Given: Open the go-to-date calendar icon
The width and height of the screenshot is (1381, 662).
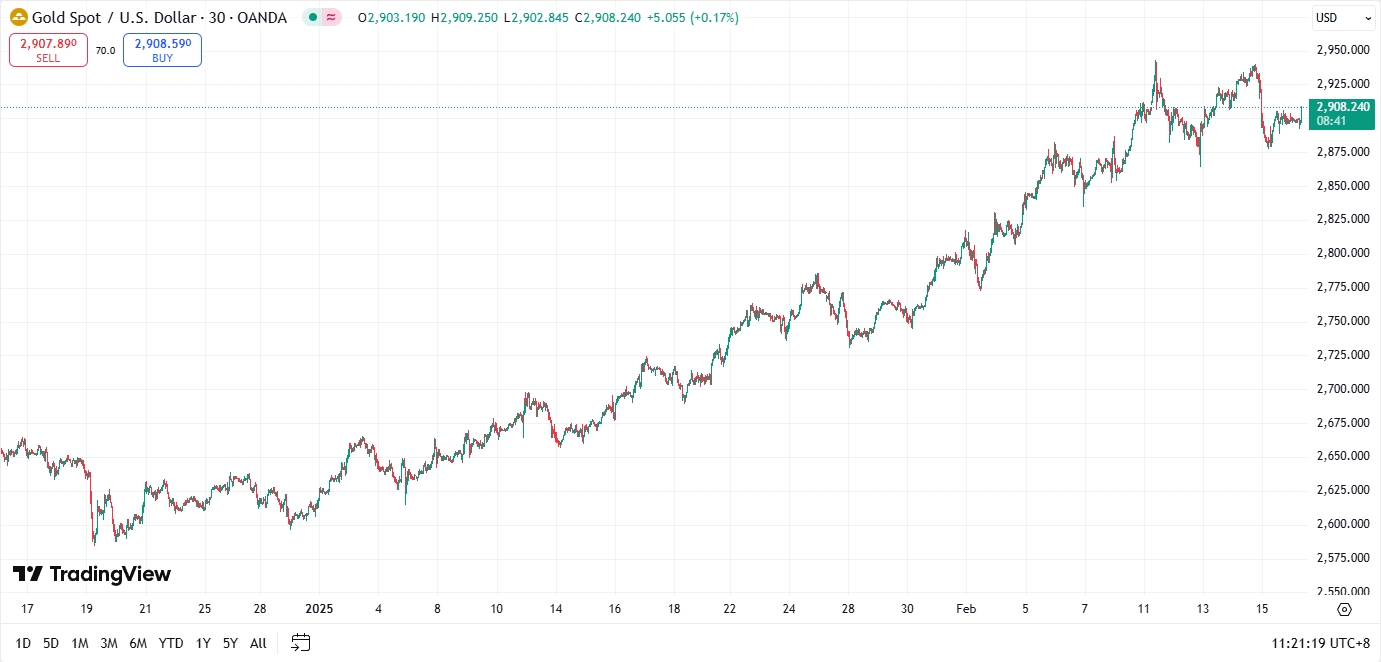Looking at the screenshot, I should coord(301,643).
